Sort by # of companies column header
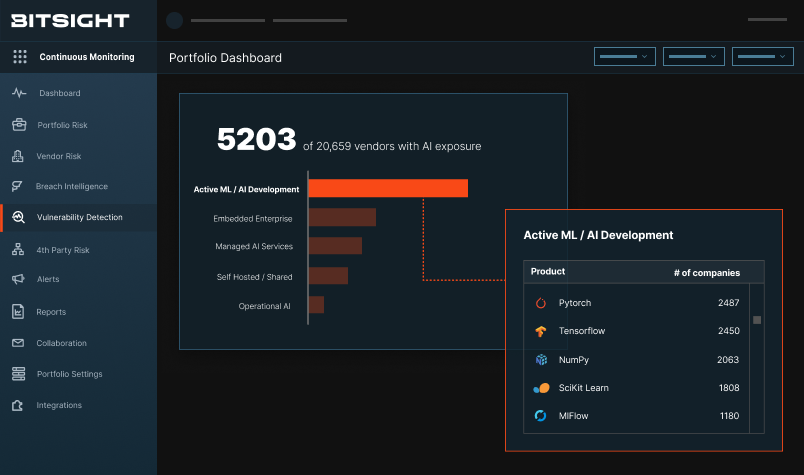 [x=707, y=273]
